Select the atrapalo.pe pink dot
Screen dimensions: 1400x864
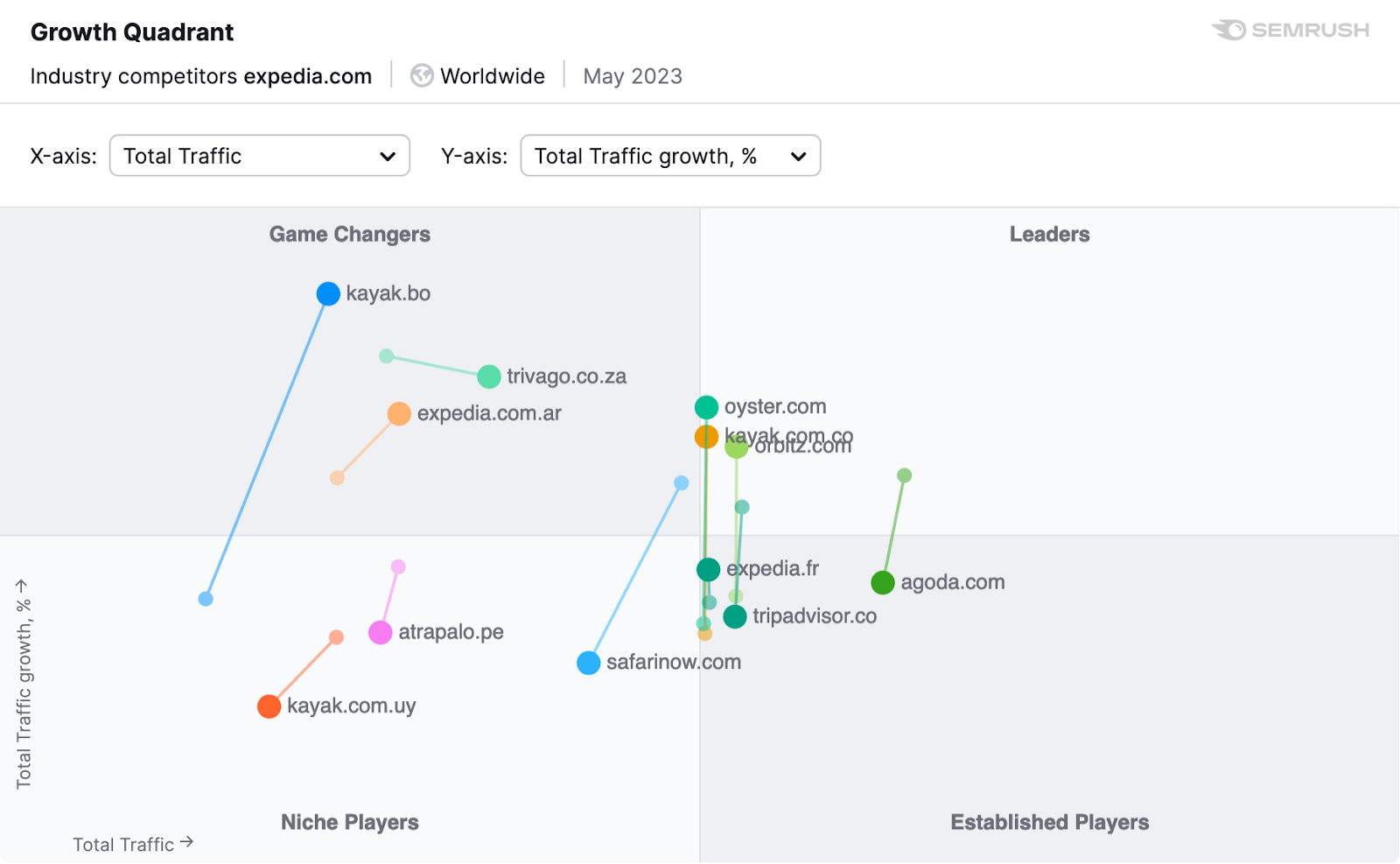click(x=381, y=632)
